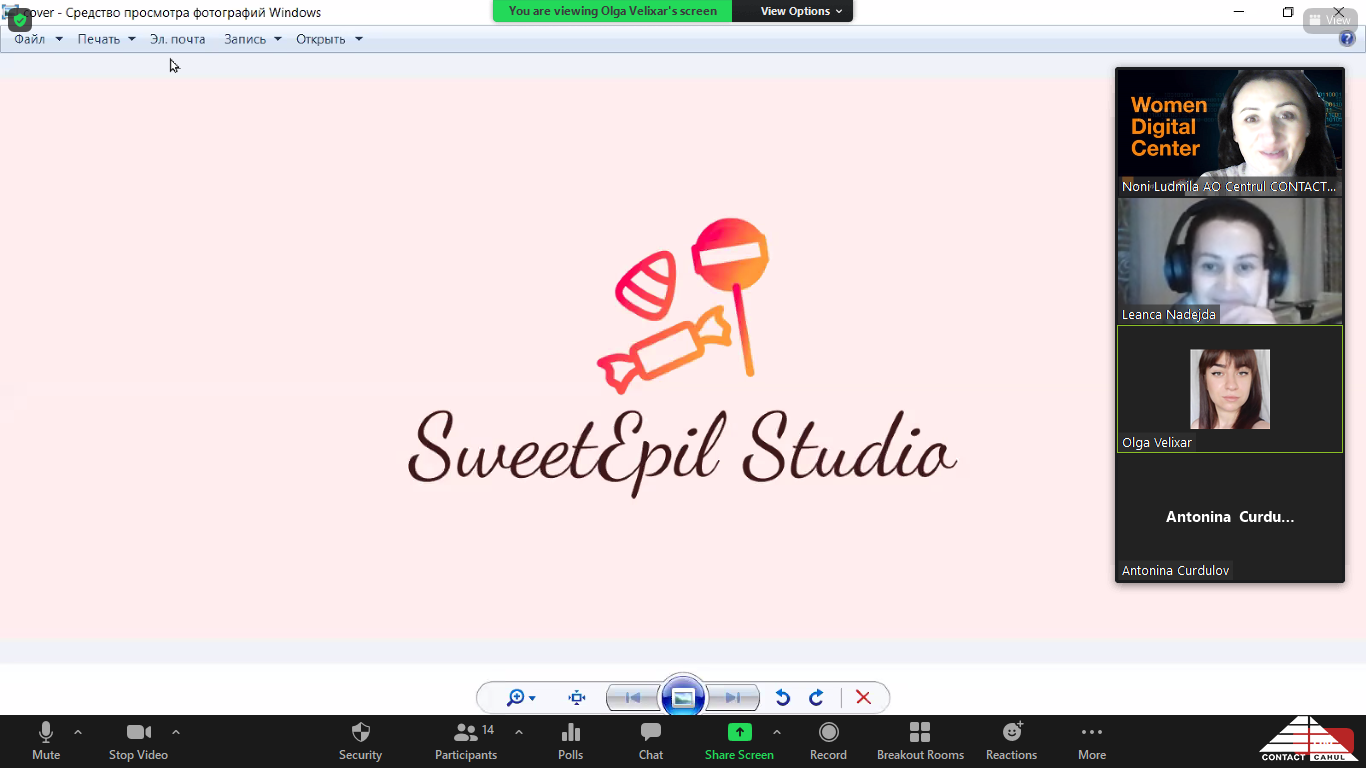Open the Security shield icon
This screenshot has width=1366, height=768.
click(361, 733)
